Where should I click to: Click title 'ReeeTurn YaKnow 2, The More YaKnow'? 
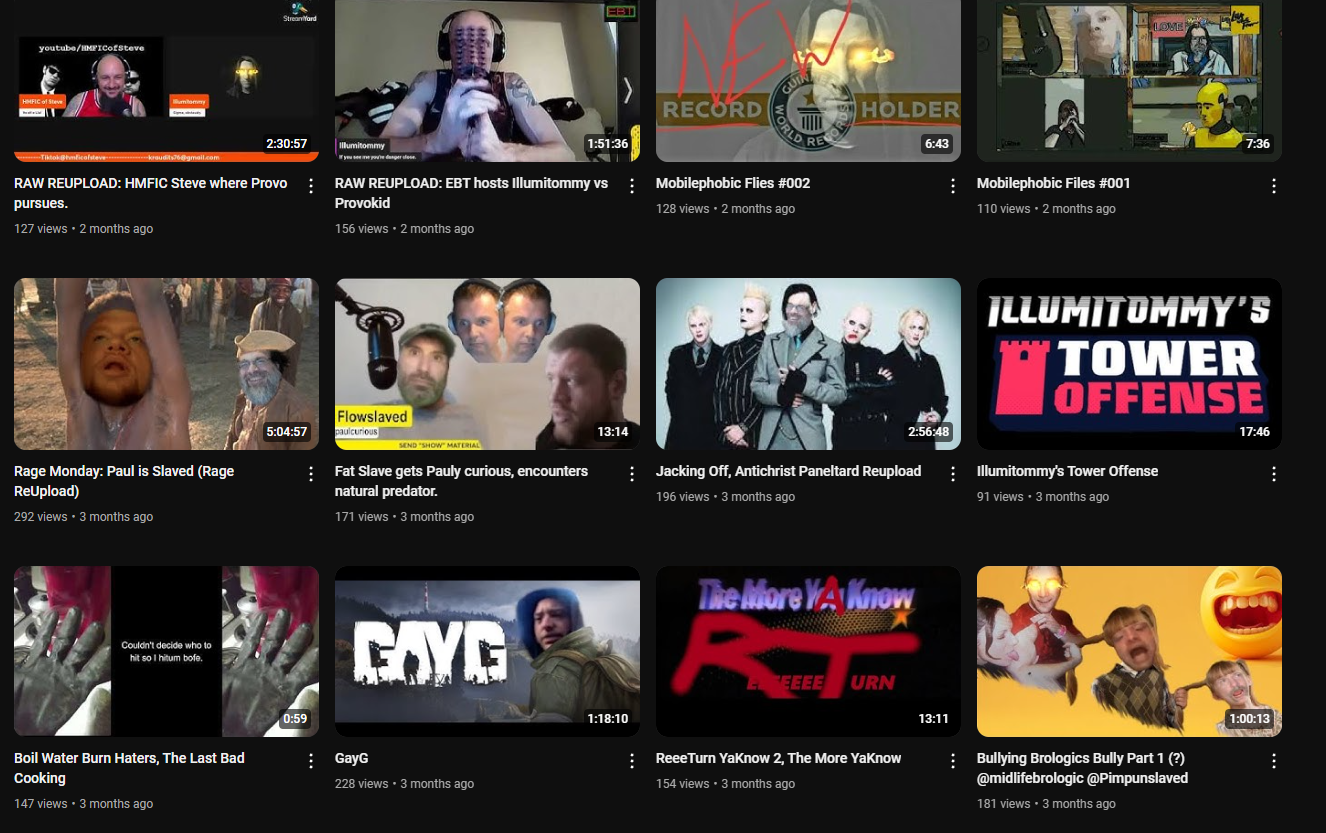coord(779,758)
